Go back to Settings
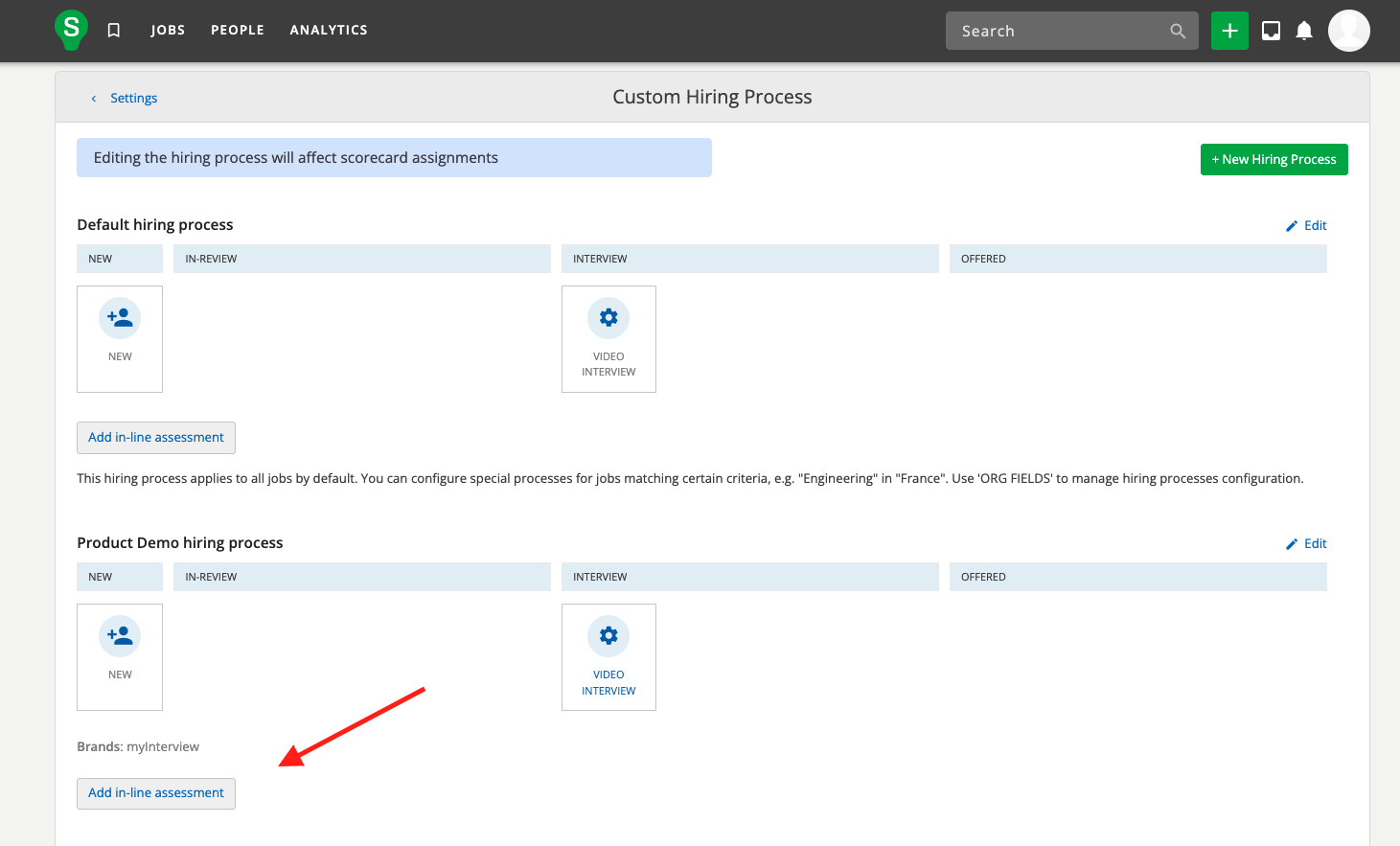1400x846 pixels. [x=132, y=98]
